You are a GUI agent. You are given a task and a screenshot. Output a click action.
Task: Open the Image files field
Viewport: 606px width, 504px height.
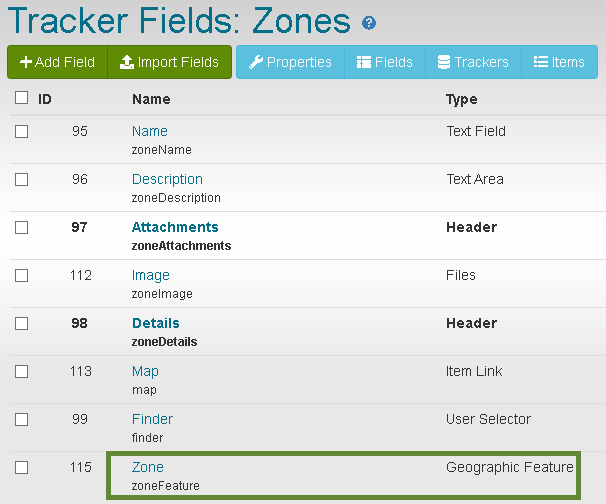[x=150, y=276]
